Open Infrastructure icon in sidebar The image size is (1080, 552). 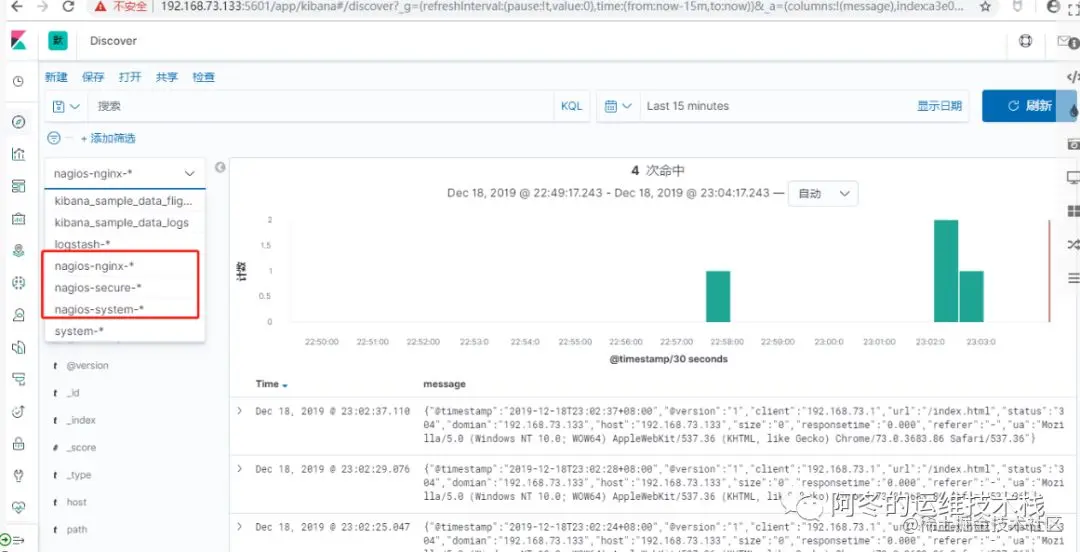click(x=19, y=315)
